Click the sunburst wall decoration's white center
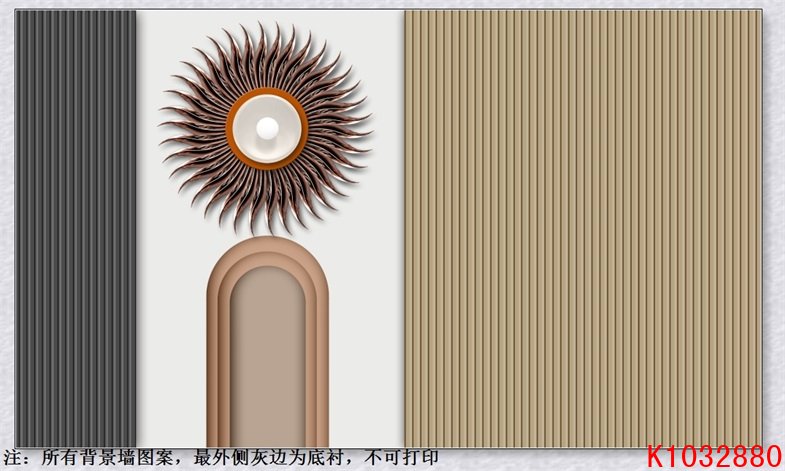785x471 pixels. pyautogui.click(x=267, y=128)
